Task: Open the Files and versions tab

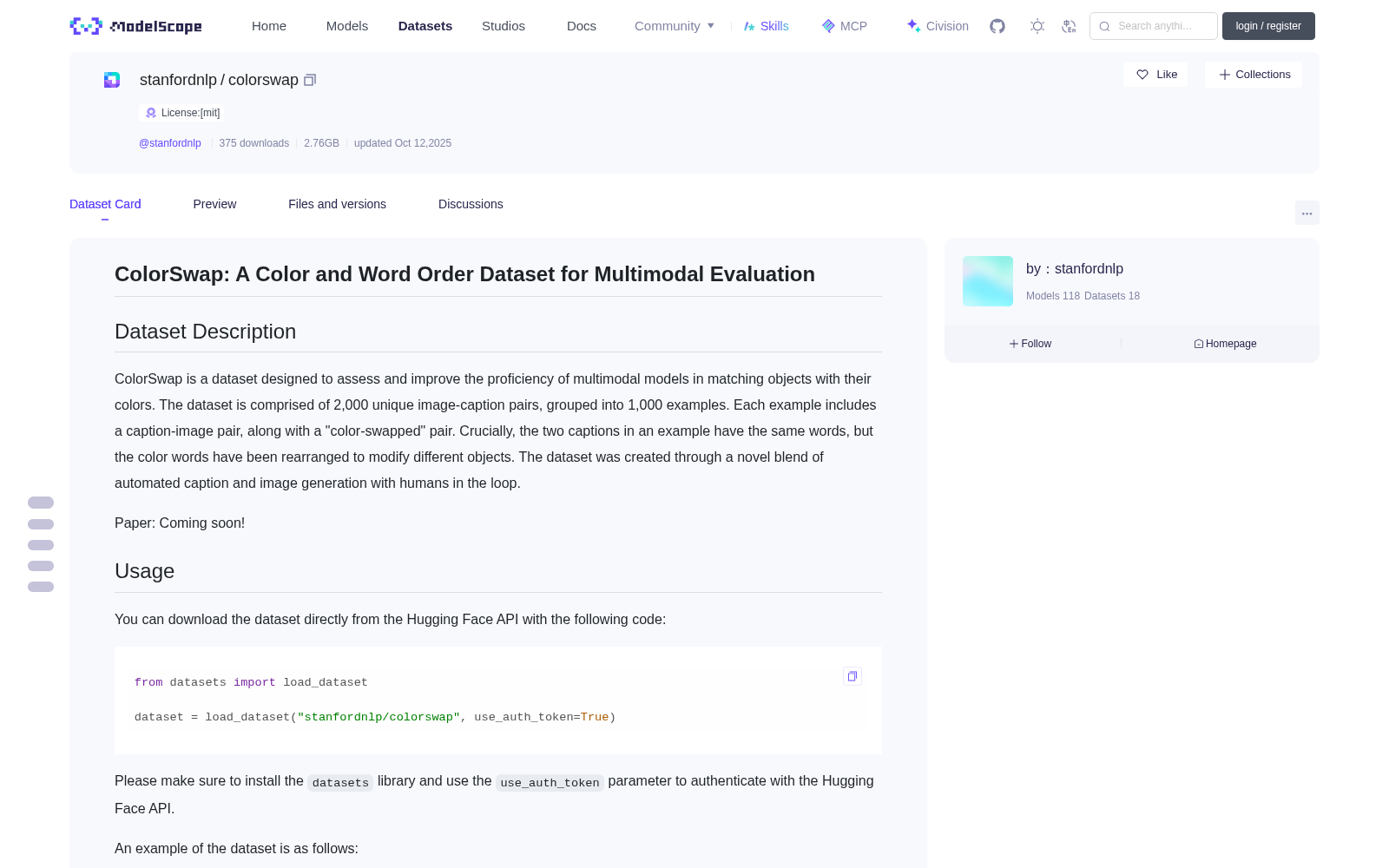Action: (x=337, y=204)
